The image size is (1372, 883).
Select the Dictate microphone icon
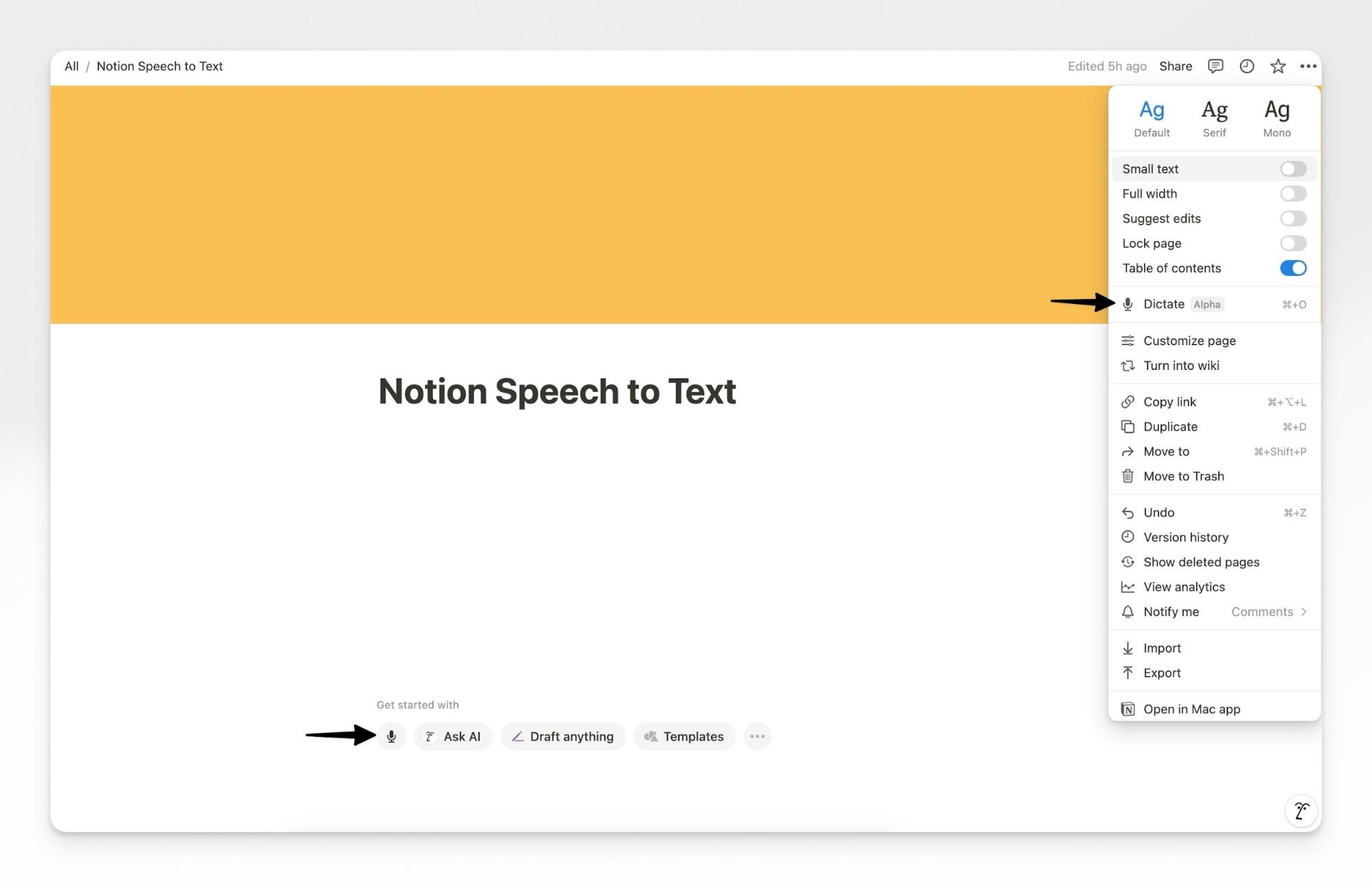coord(1128,304)
